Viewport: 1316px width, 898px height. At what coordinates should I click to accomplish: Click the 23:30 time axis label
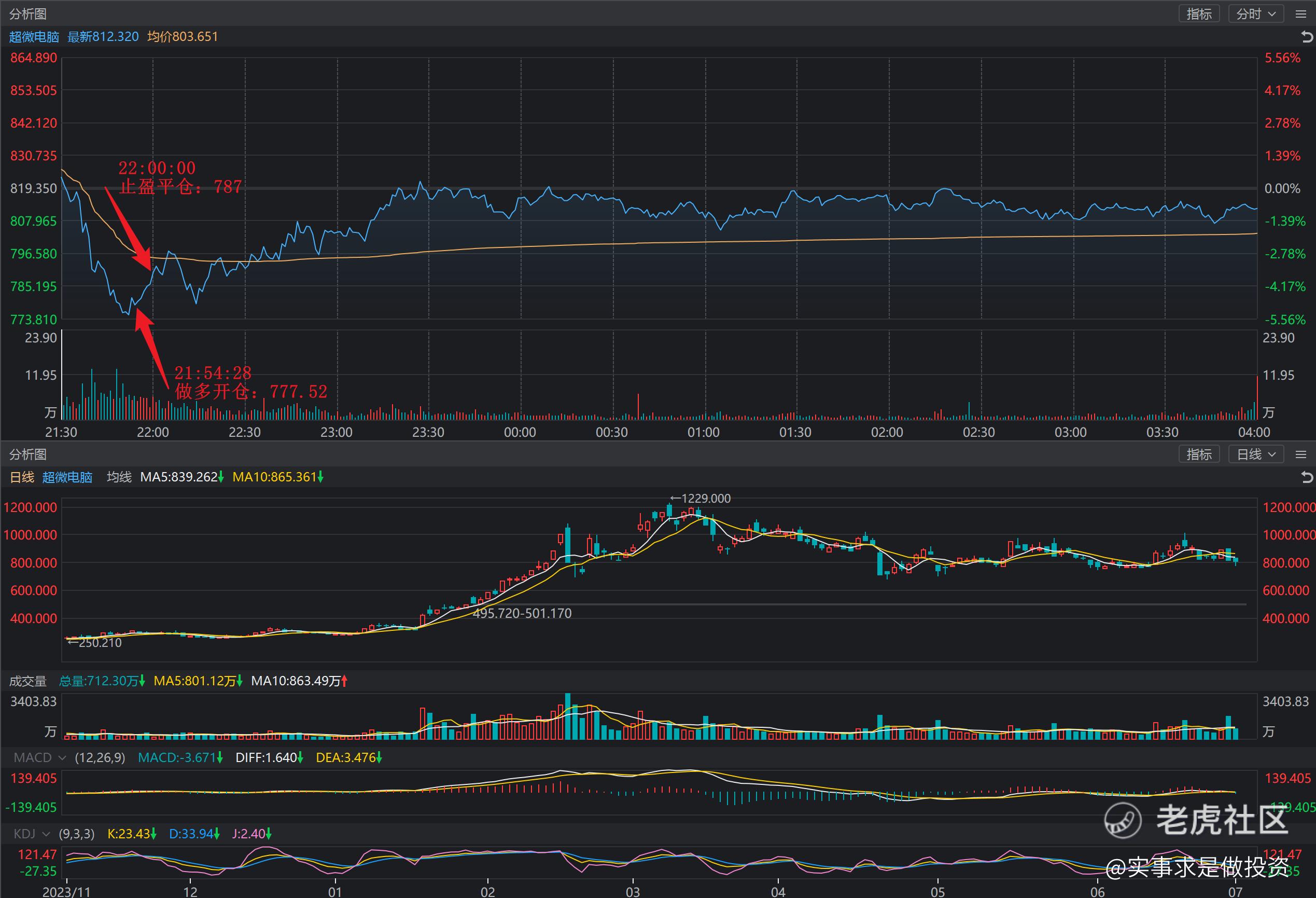click(428, 432)
